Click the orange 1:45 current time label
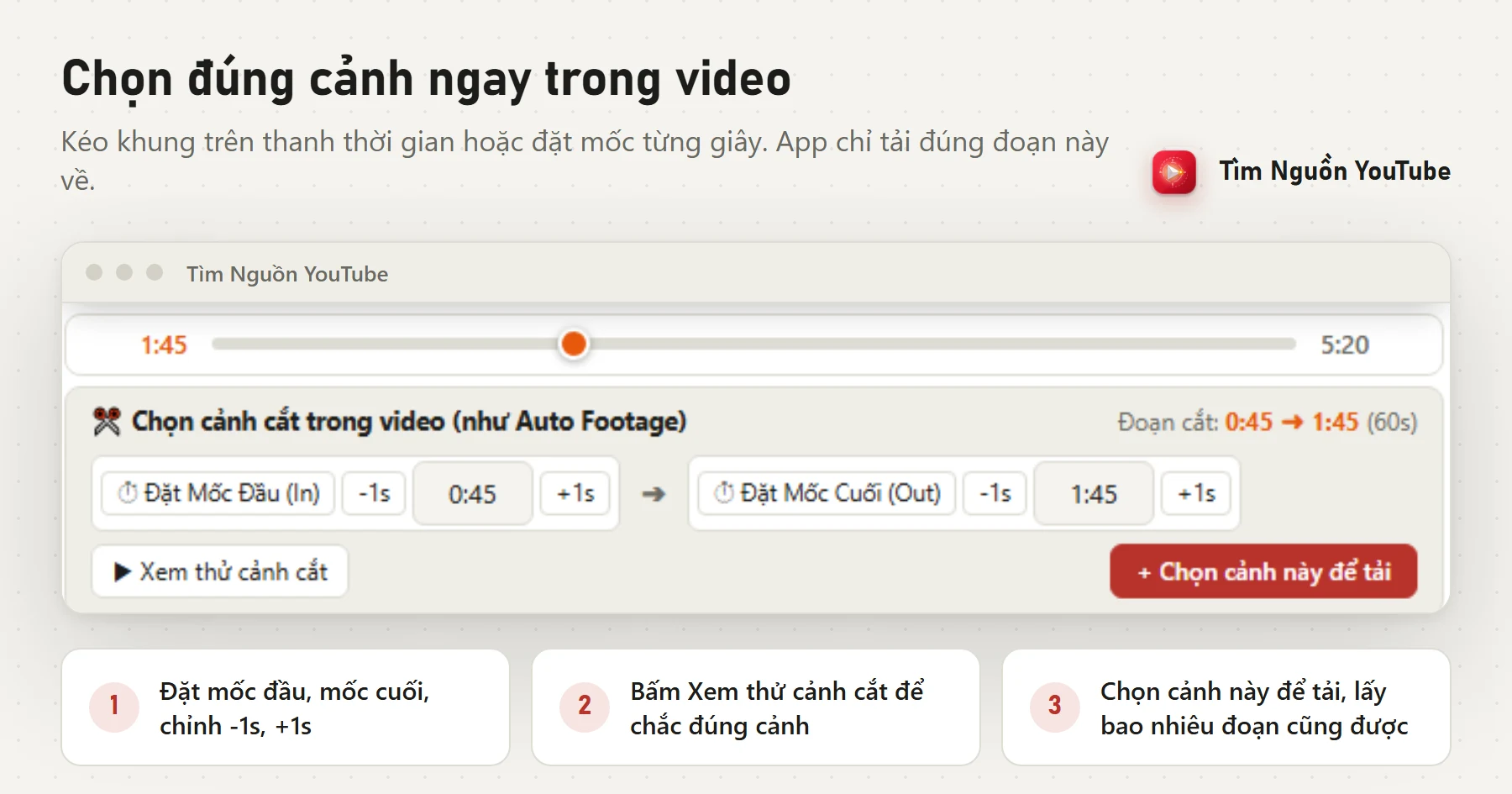Screen dimensions: 1512x794 pos(164,344)
